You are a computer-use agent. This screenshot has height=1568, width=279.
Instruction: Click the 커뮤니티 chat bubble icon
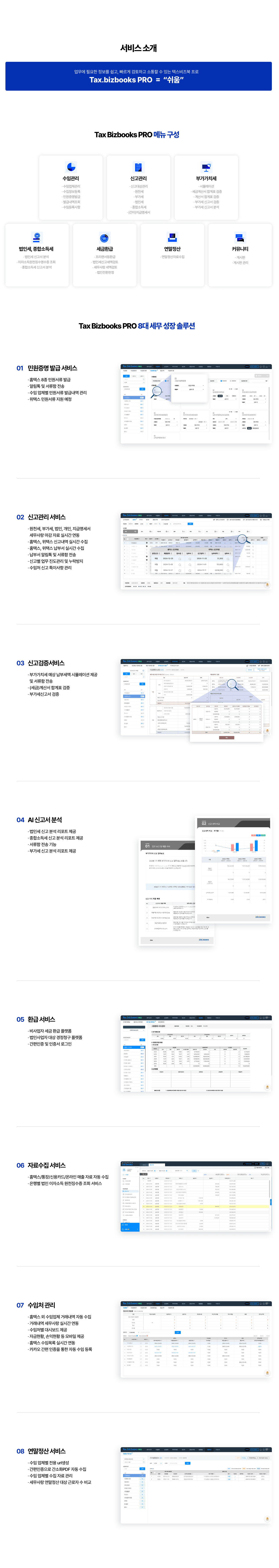click(240, 237)
